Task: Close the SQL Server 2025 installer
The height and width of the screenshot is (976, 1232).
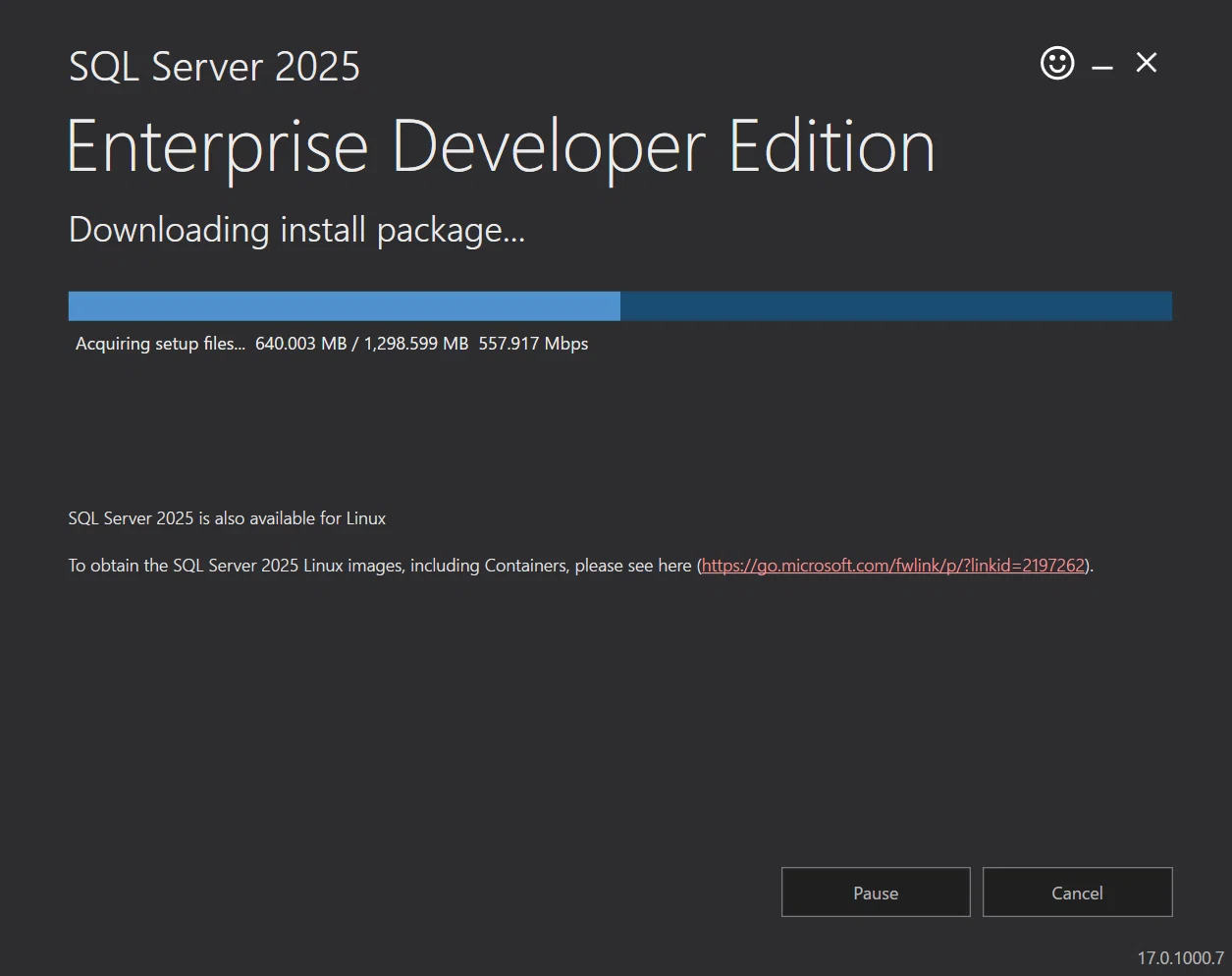Action: 1147,63
